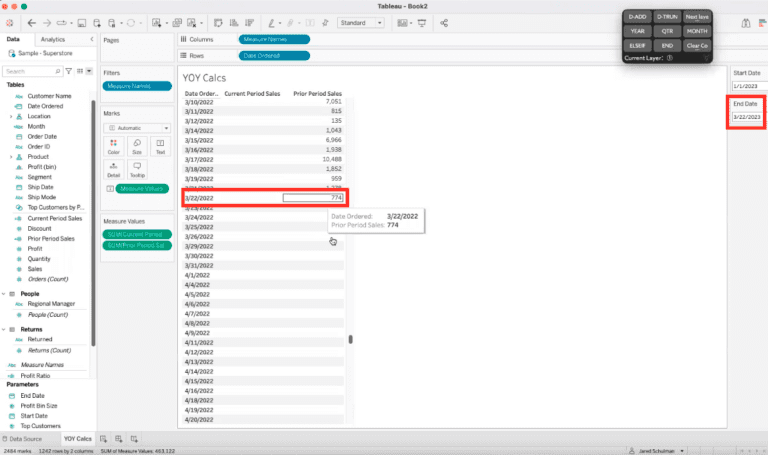This screenshot has height=455, width=768.
Task: Click the Current Period Sales column header
Action: (x=252, y=94)
